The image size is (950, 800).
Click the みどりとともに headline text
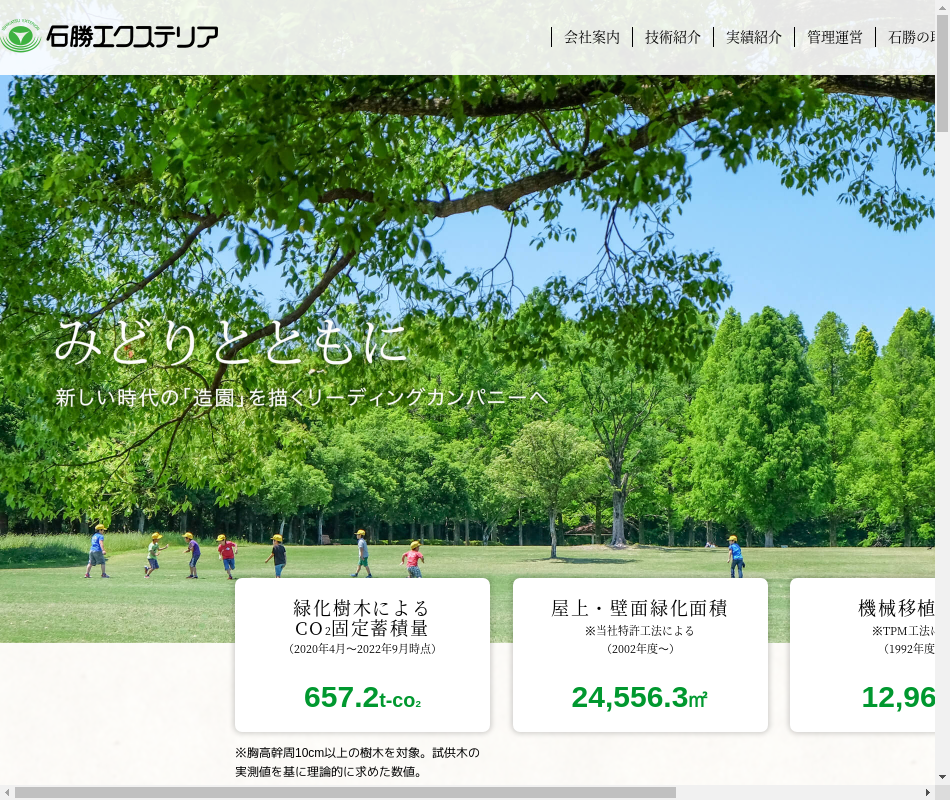pyautogui.click(x=232, y=342)
